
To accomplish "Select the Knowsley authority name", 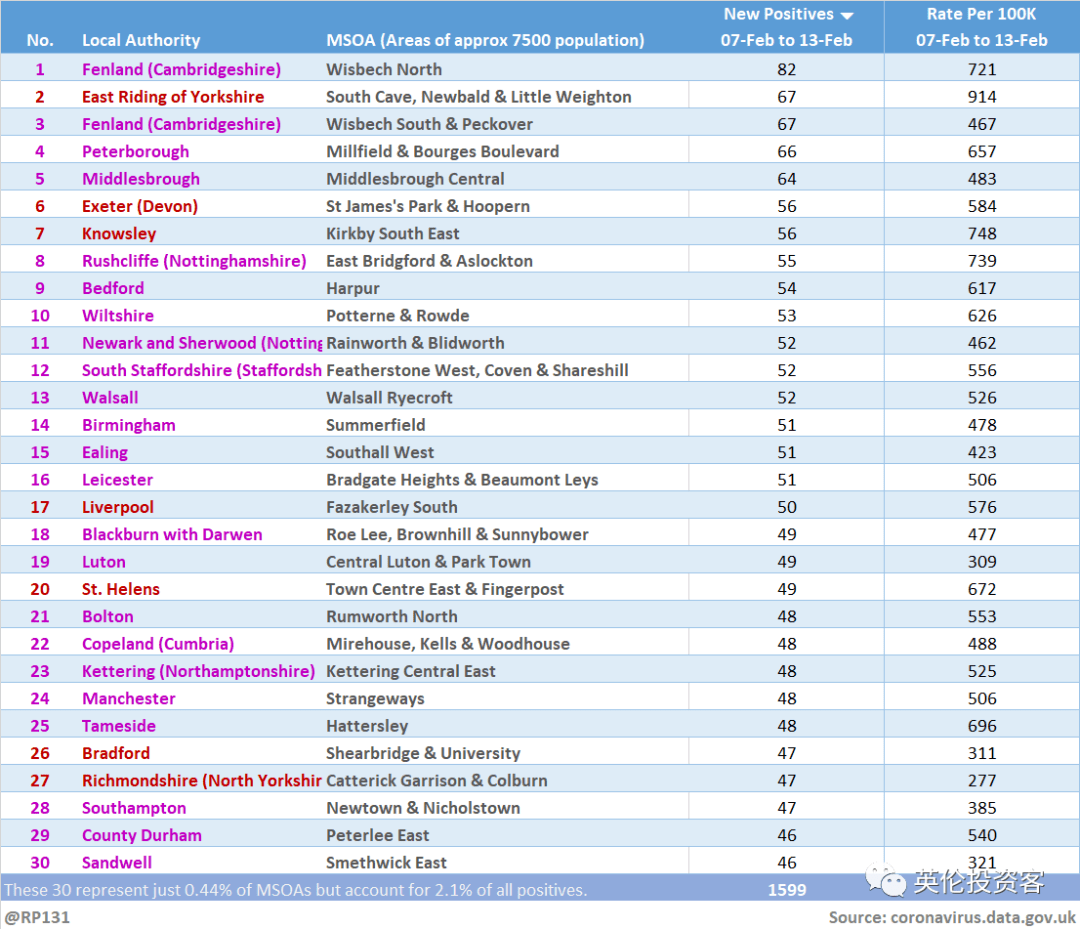I will point(119,233).
